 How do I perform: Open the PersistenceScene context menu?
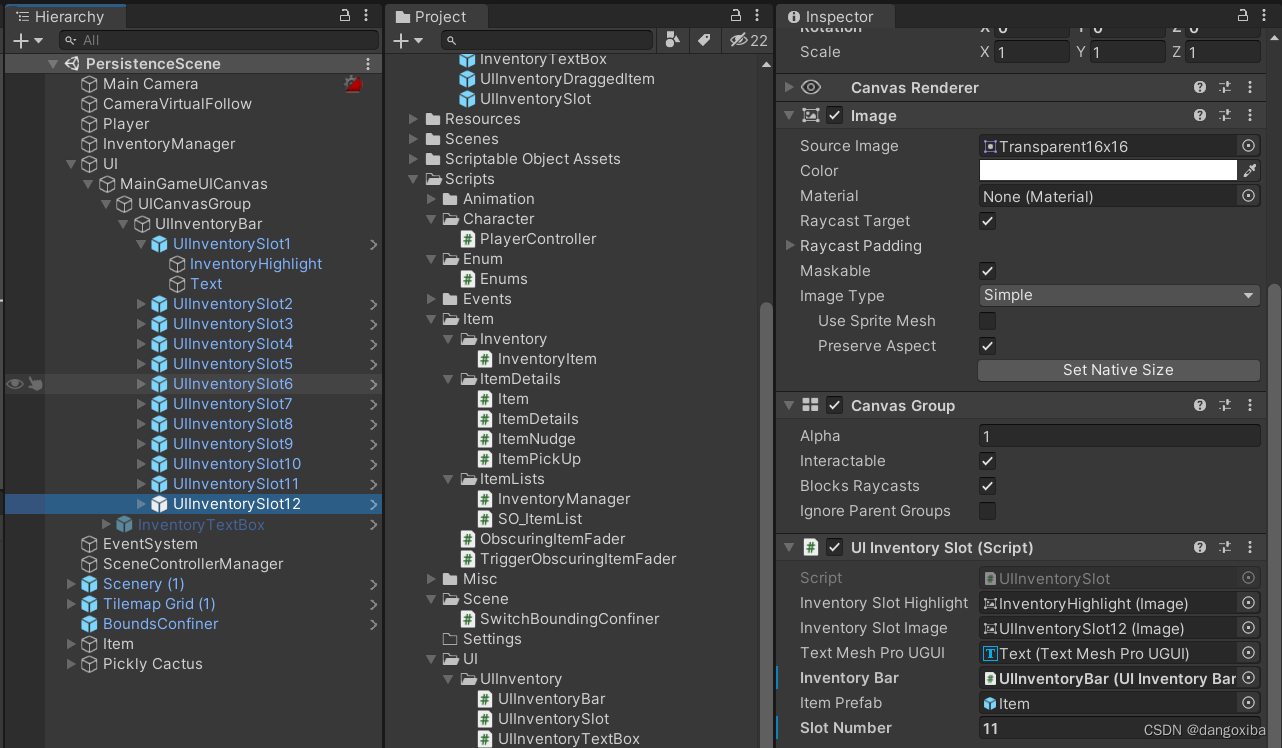pos(368,63)
